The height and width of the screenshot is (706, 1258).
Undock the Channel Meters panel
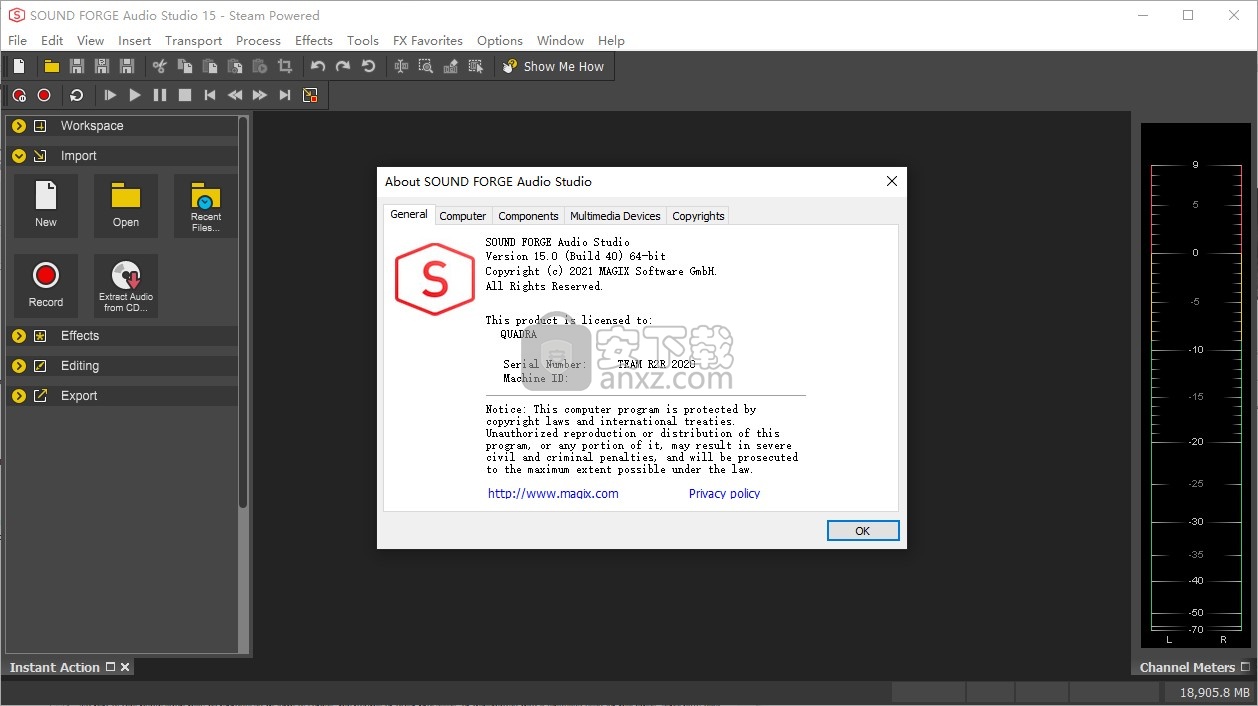pyautogui.click(x=1245, y=667)
